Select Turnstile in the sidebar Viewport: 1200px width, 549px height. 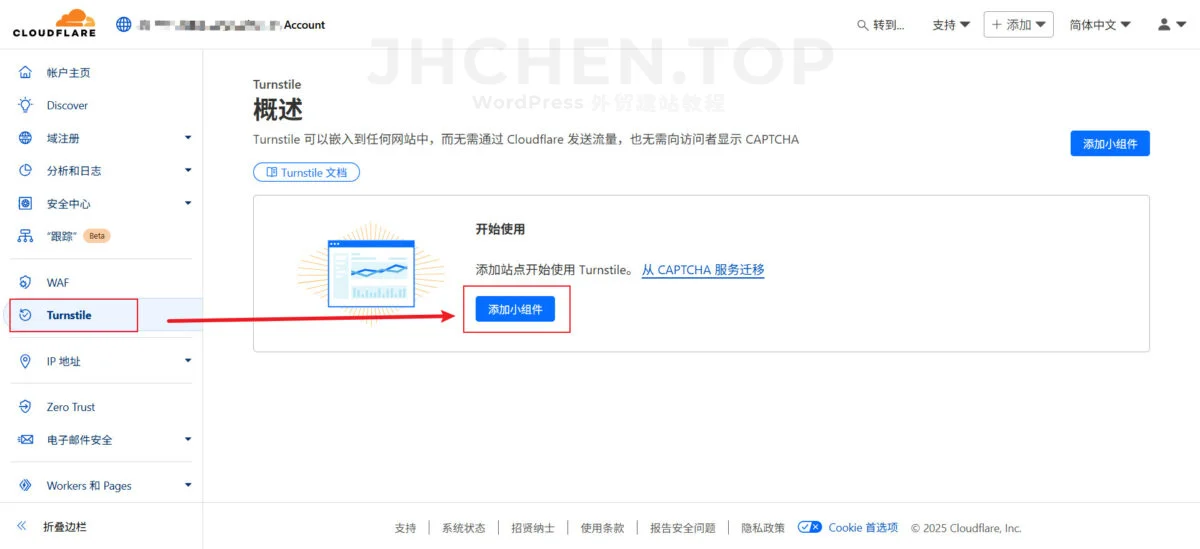69,315
